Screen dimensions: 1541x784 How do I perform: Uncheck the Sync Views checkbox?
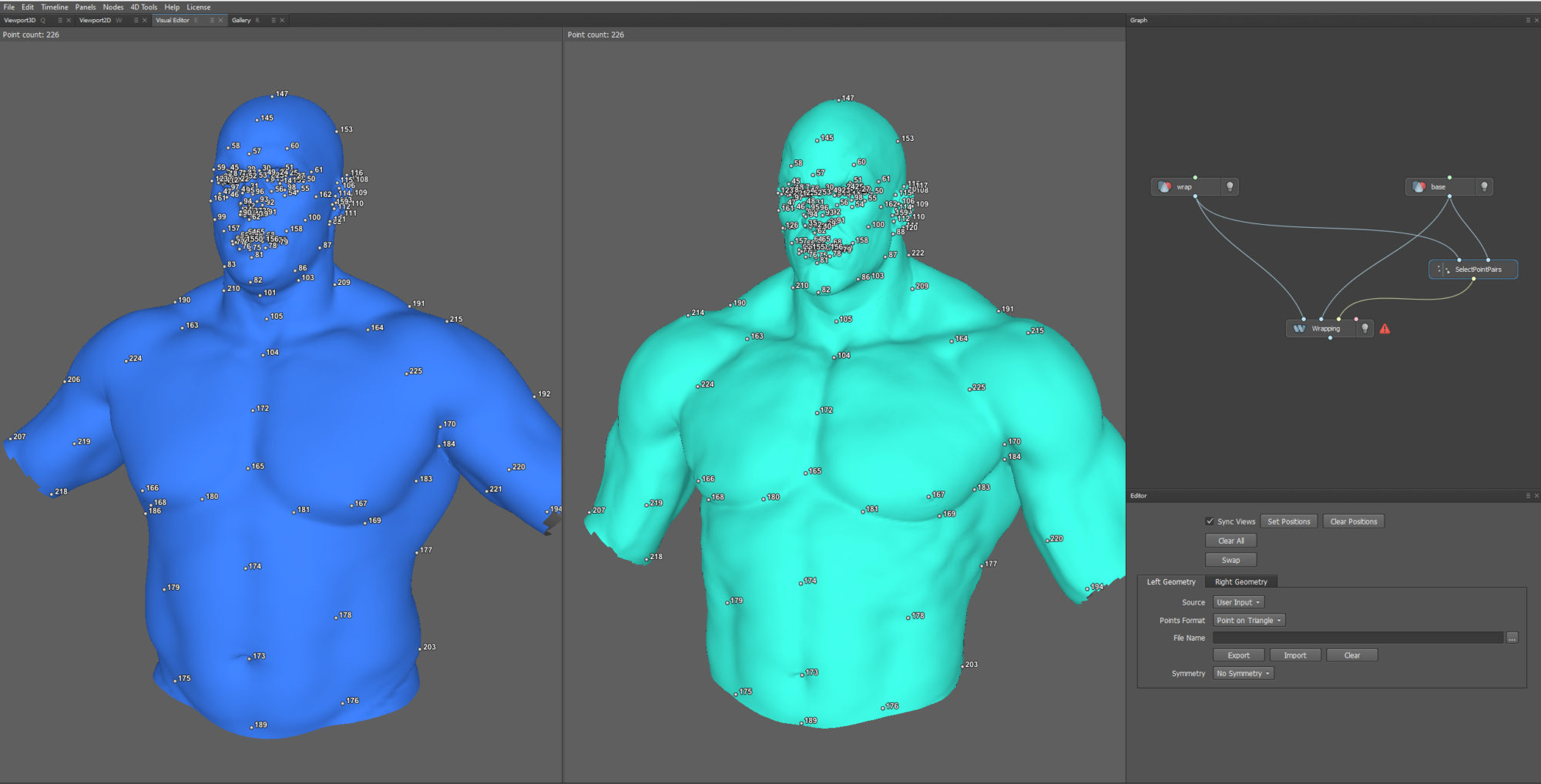[x=1210, y=521]
